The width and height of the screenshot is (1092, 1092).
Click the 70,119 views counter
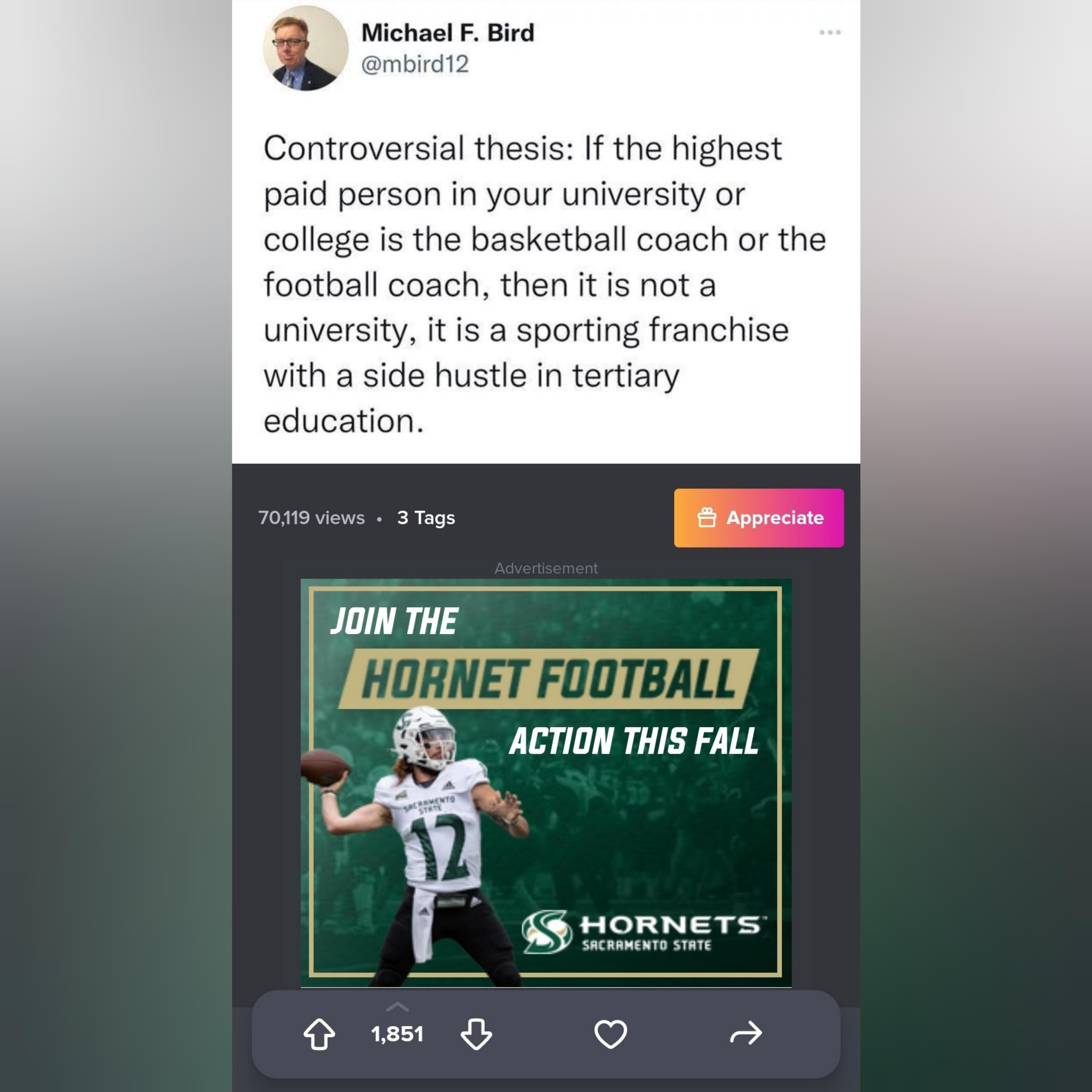[311, 518]
